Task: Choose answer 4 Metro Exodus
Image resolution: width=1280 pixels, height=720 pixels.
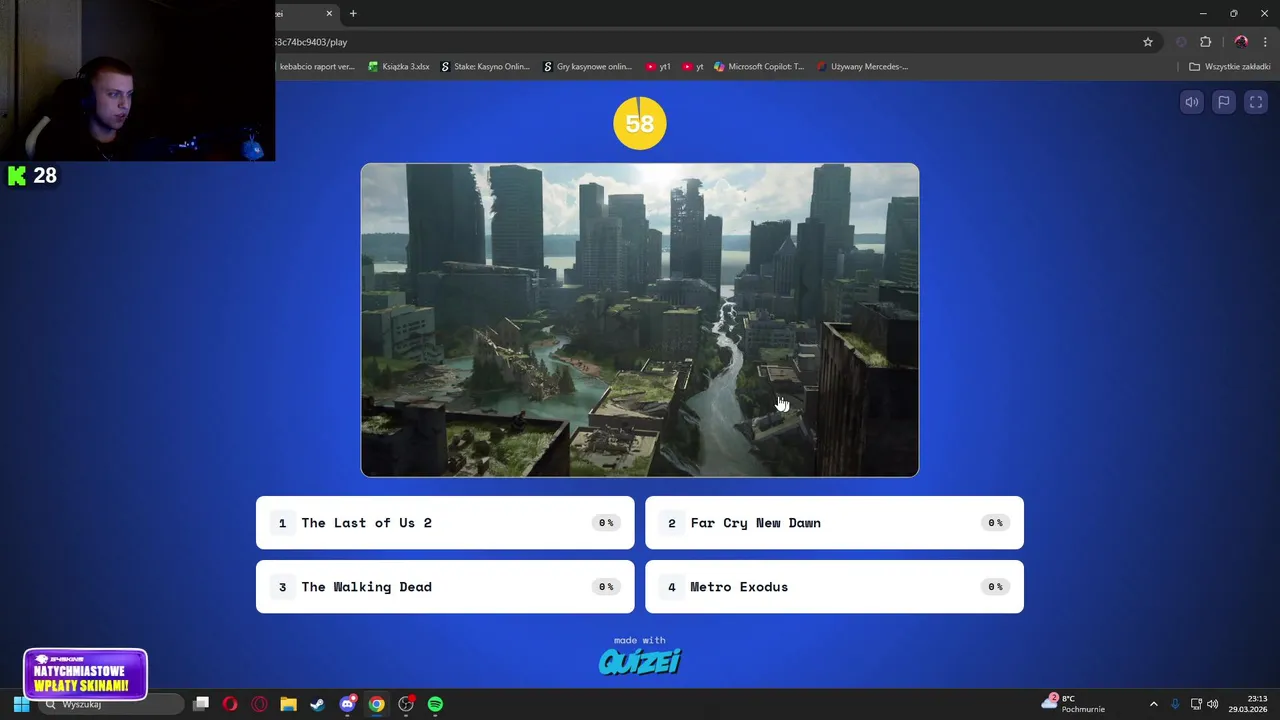Action: click(834, 587)
